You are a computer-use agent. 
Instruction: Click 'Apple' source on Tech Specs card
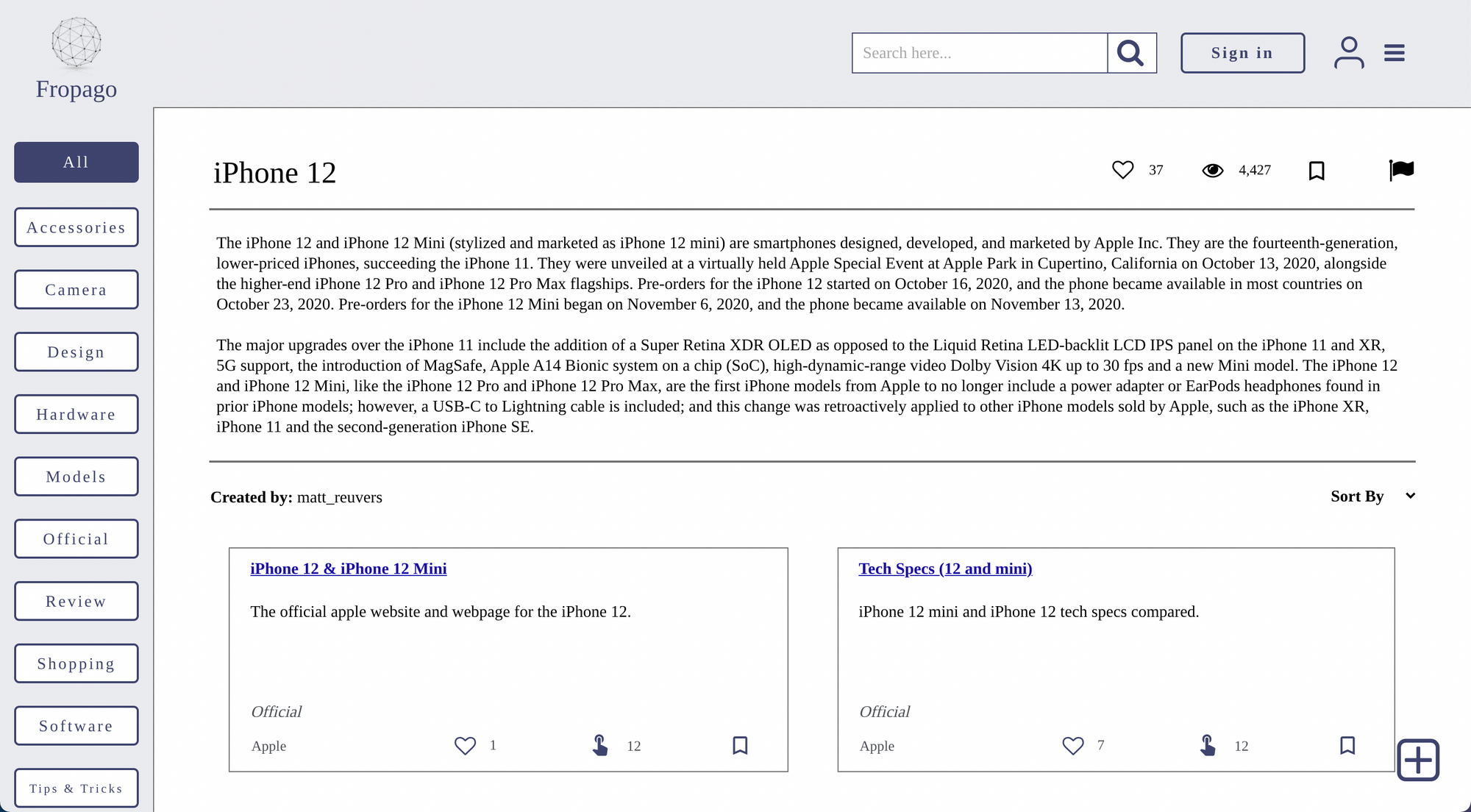pos(877,746)
